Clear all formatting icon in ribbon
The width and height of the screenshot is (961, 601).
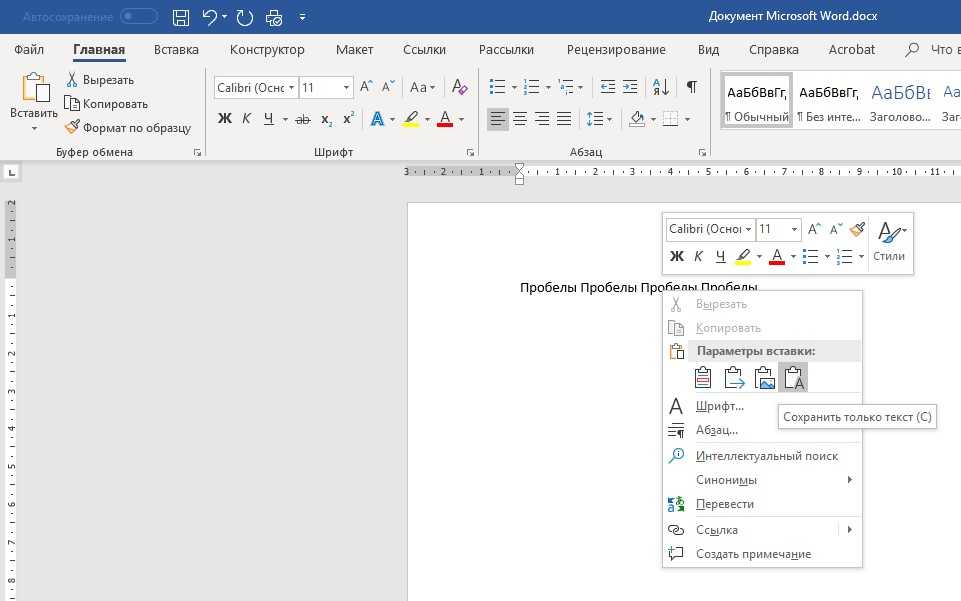pos(460,87)
